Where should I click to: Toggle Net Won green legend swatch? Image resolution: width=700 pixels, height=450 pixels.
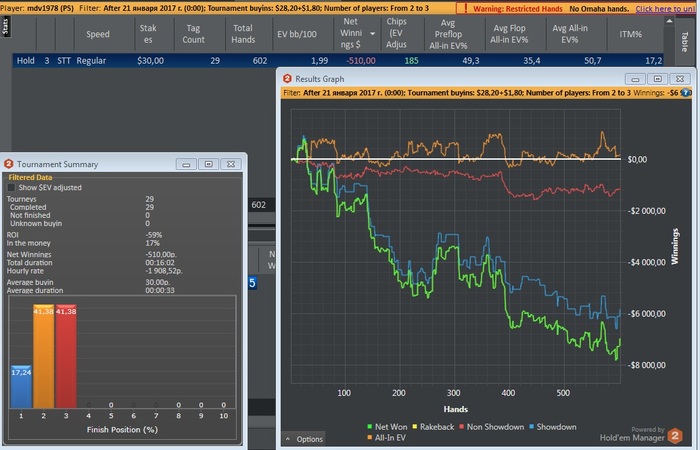click(x=370, y=427)
